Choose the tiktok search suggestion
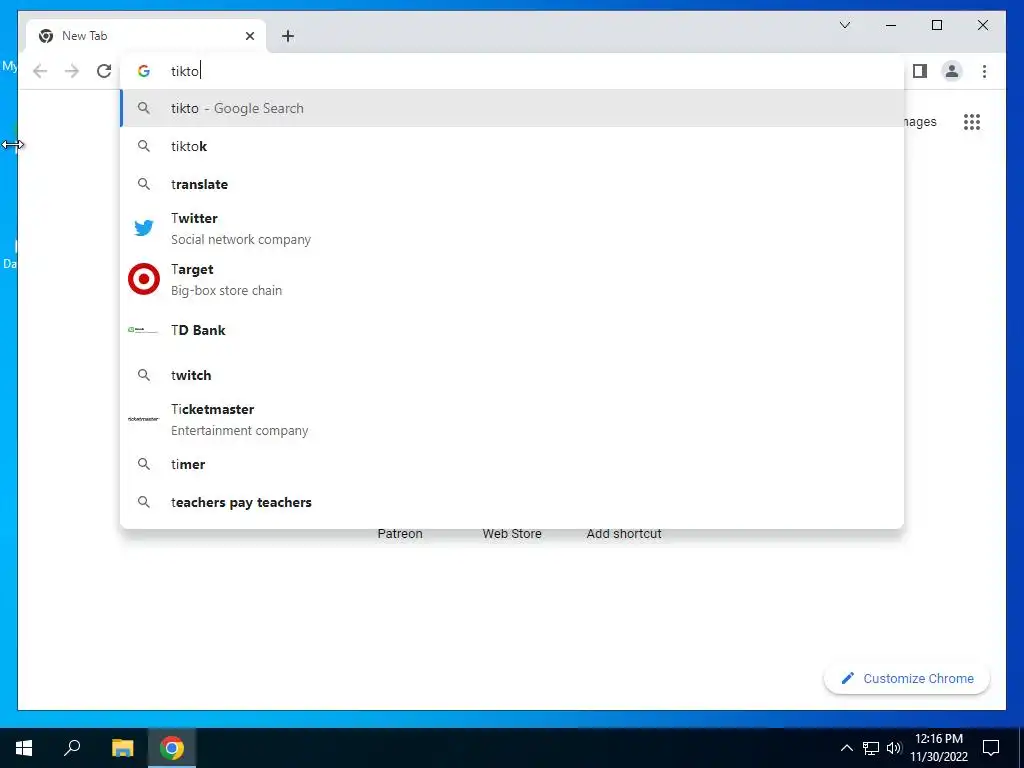The image size is (1024, 768). (x=512, y=146)
